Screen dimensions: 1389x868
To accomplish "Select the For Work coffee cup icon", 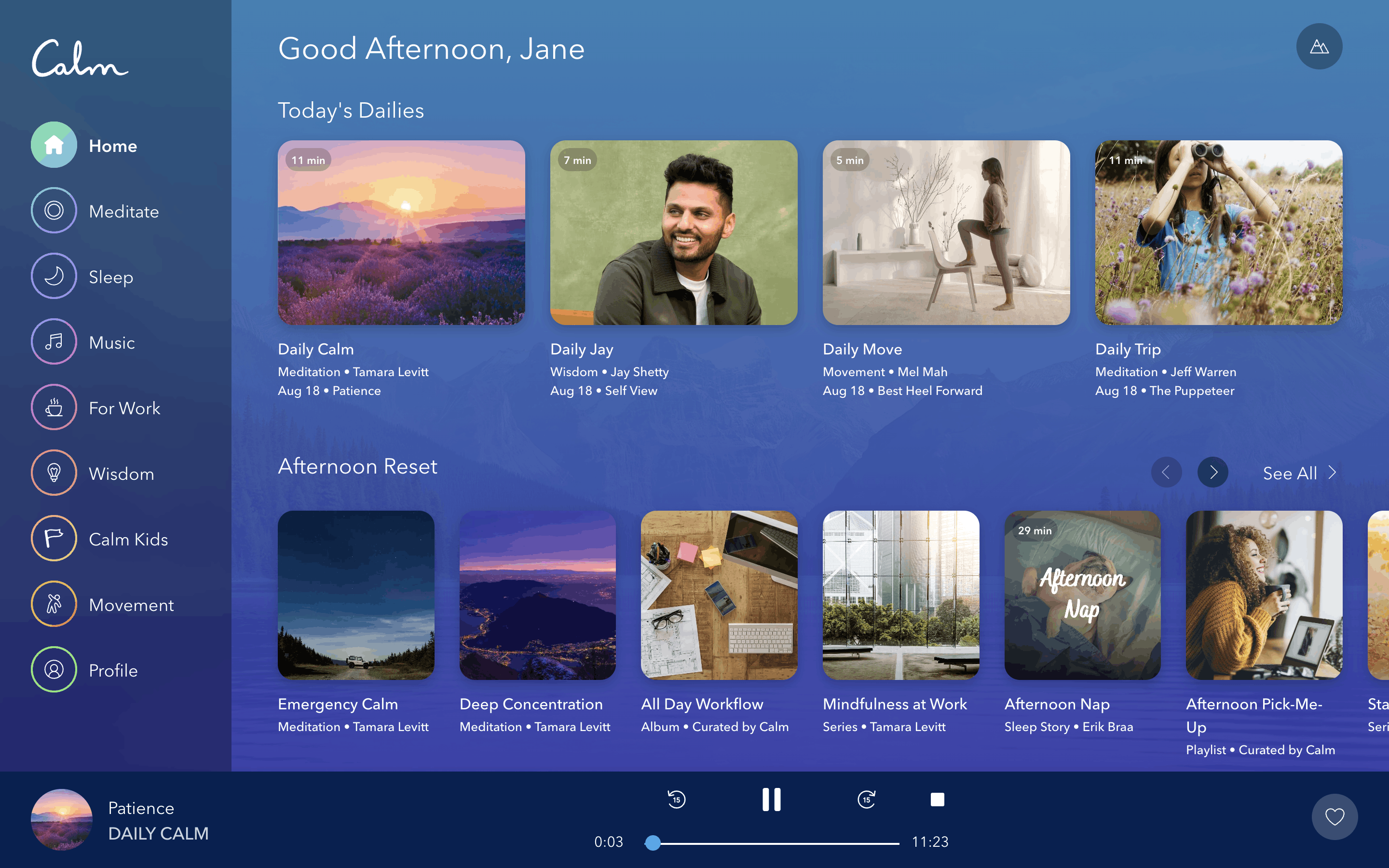I will point(54,407).
